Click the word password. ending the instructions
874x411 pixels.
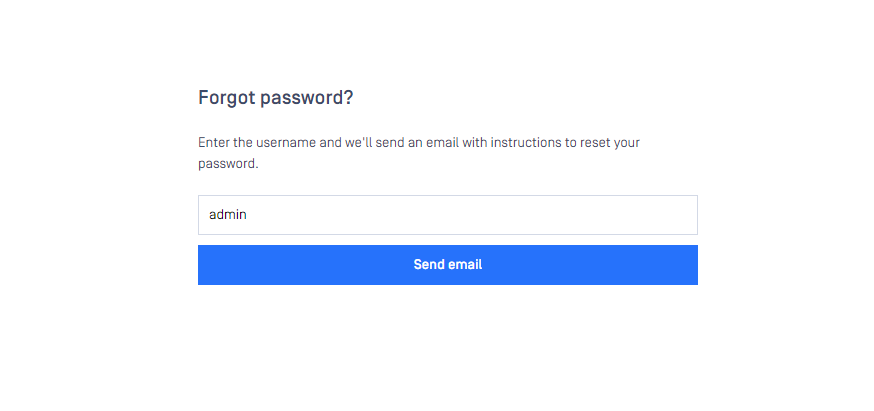(x=229, y=165)
